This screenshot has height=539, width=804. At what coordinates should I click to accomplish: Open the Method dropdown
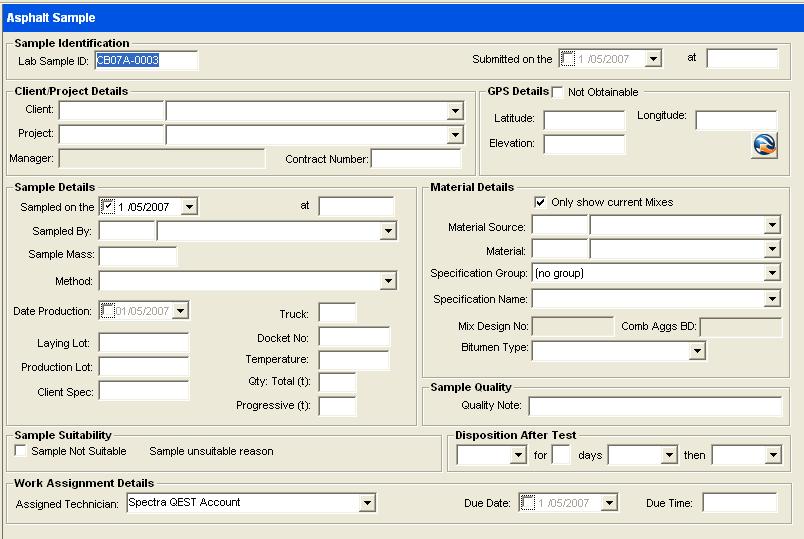point(389,282)
